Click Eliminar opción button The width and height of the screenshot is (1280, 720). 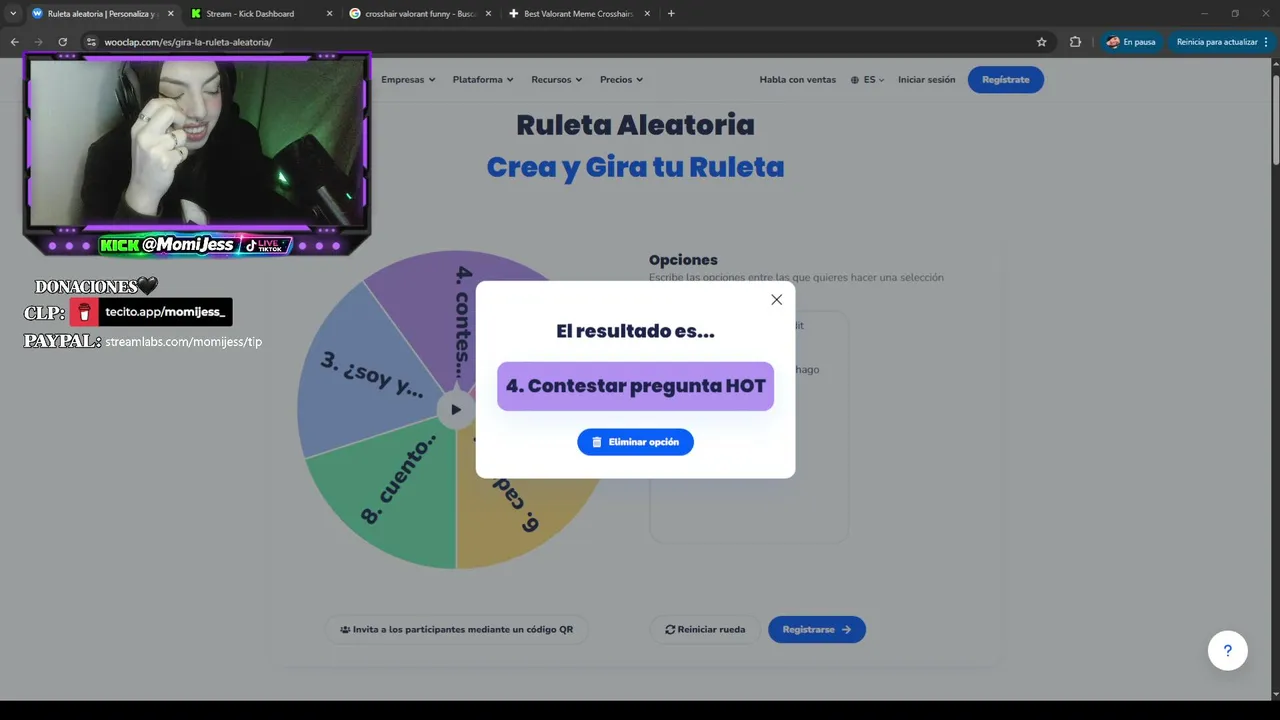coord(635,442)
